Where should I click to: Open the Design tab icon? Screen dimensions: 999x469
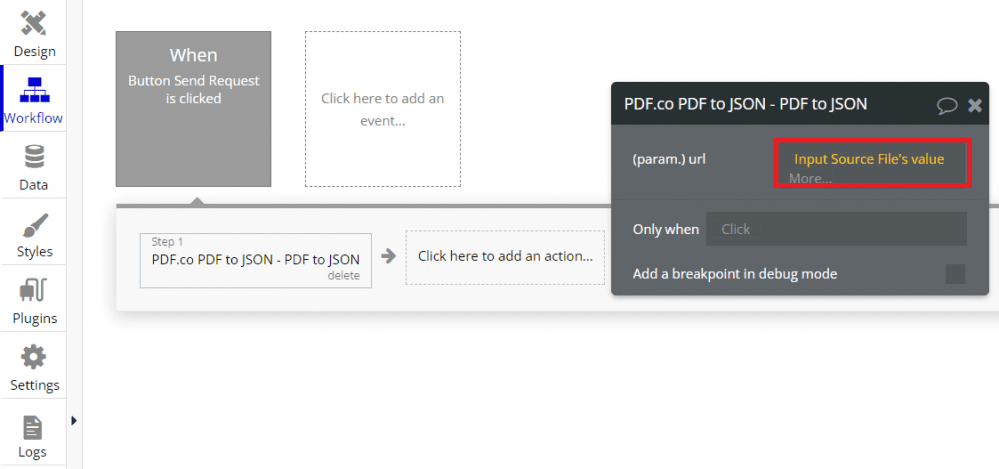(x=34, y=23)
